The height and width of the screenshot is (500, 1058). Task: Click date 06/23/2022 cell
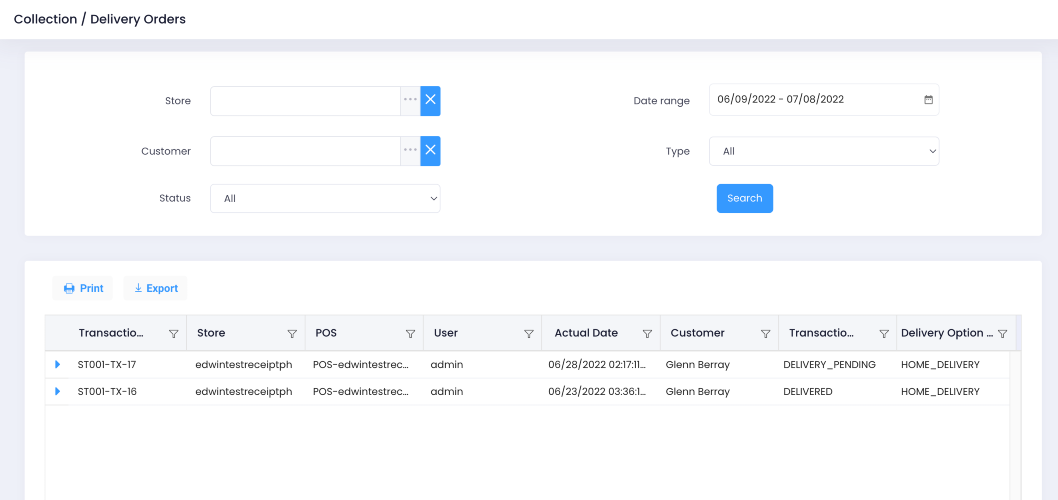pos(598,391)
